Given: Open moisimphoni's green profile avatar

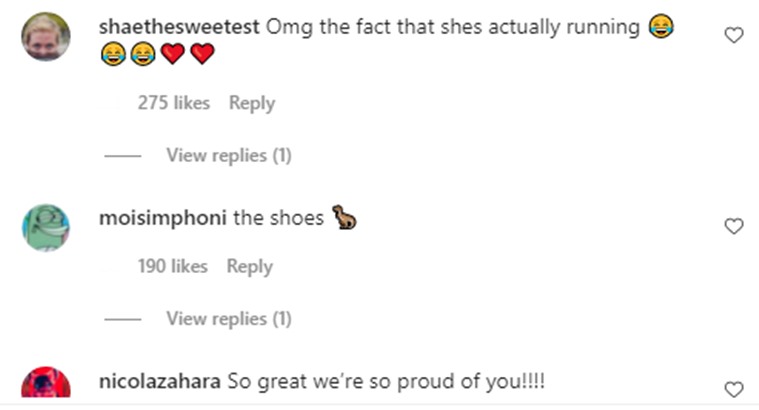Looking at the screenshot, I should coord(46,227).
